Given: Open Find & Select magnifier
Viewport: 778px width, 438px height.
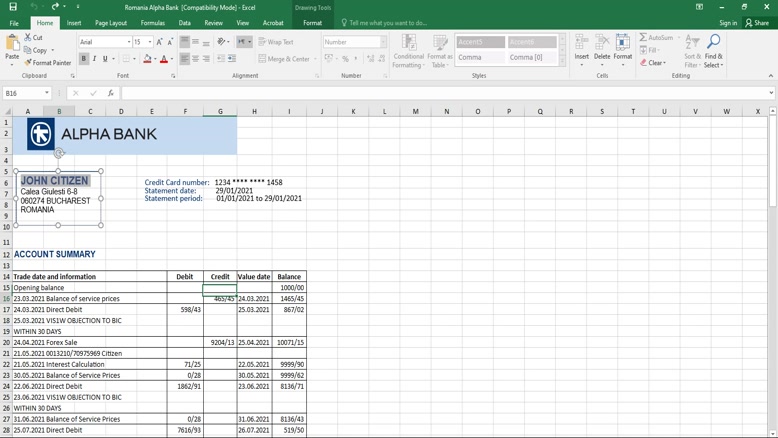Looking at the screenshot, I should tap(713, 43).
